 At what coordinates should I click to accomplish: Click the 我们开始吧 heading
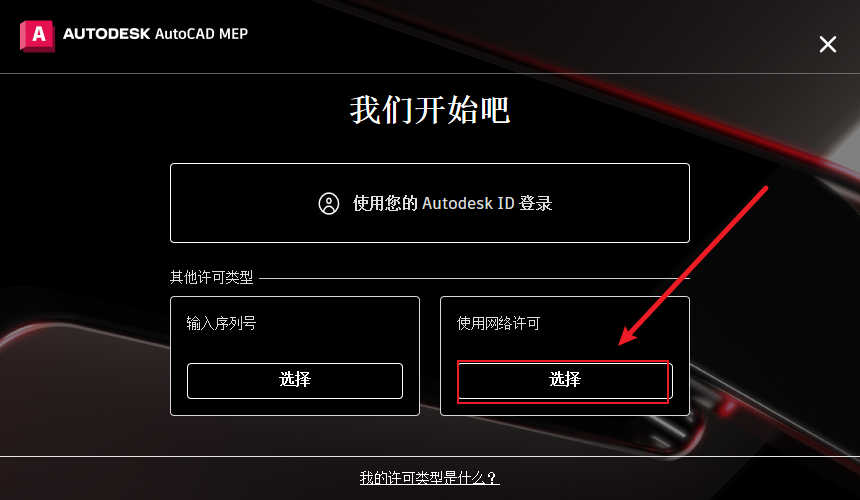[x=430, y=110]
